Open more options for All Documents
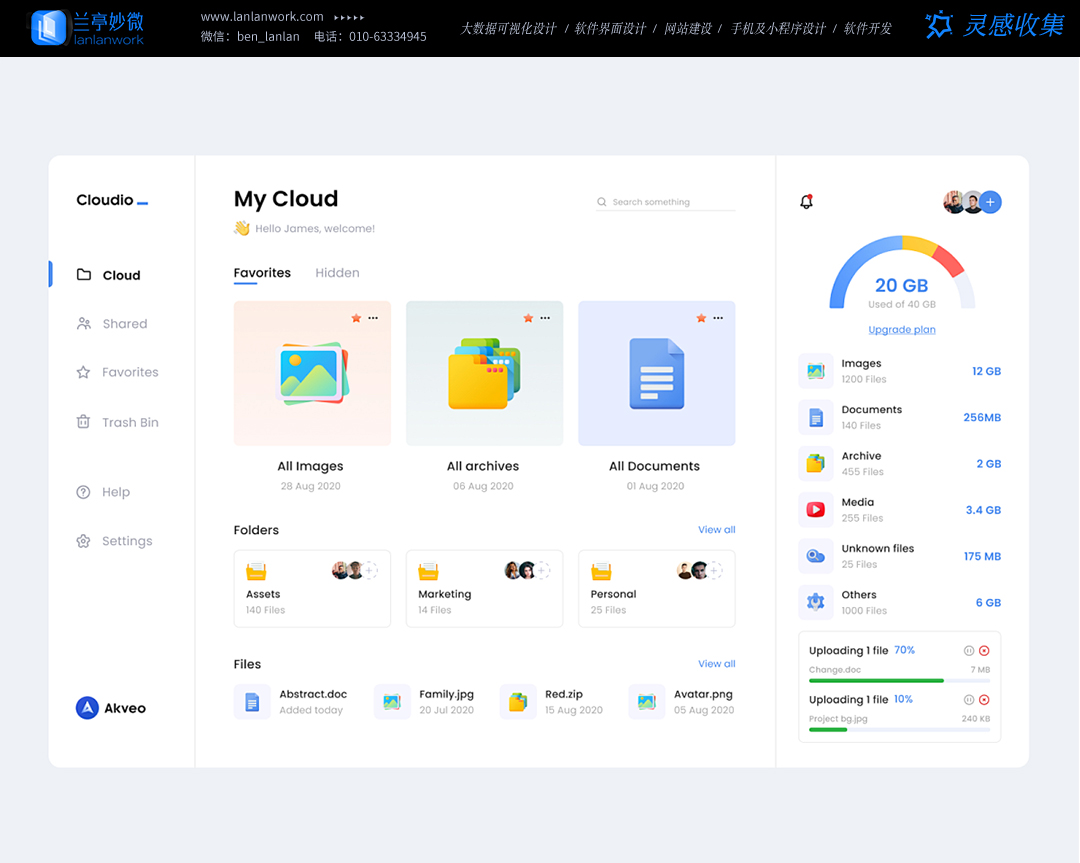This screenshot has height=863, width=1080. (x=718, y=318)
